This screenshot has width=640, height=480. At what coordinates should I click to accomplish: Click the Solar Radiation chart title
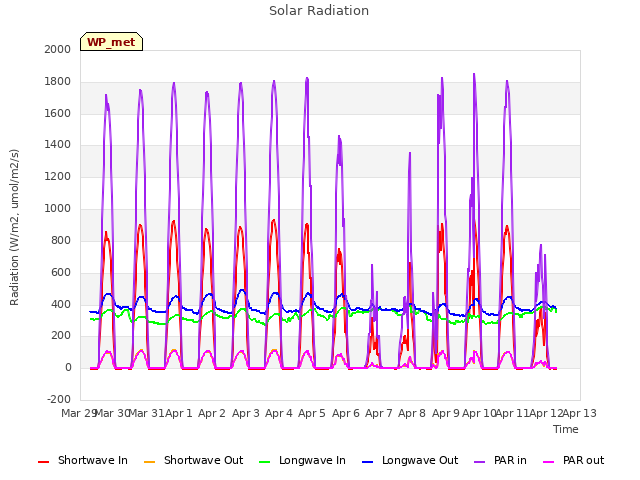click(319, 11)
